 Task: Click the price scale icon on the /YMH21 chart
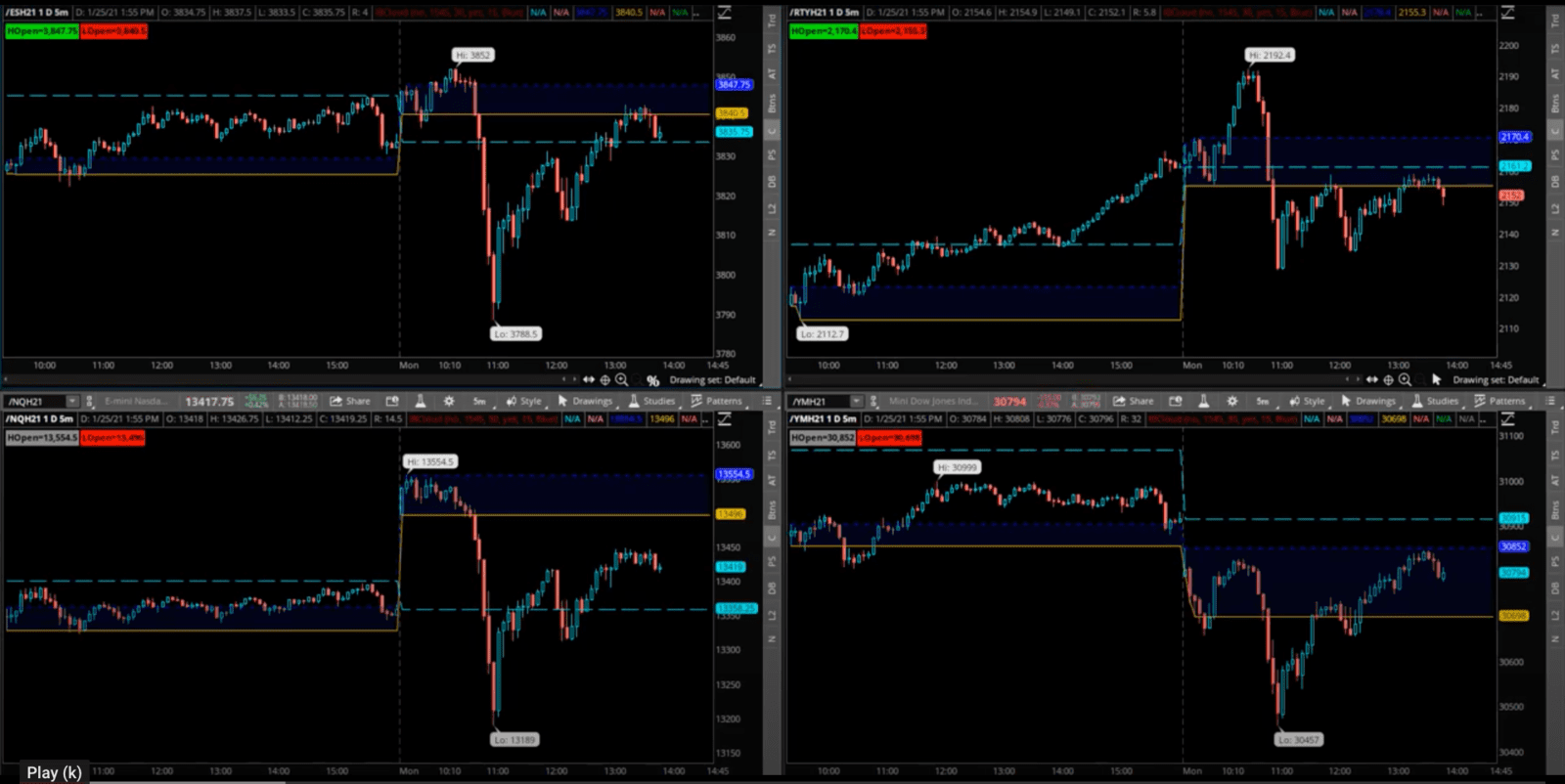(x=1508, y=418)
